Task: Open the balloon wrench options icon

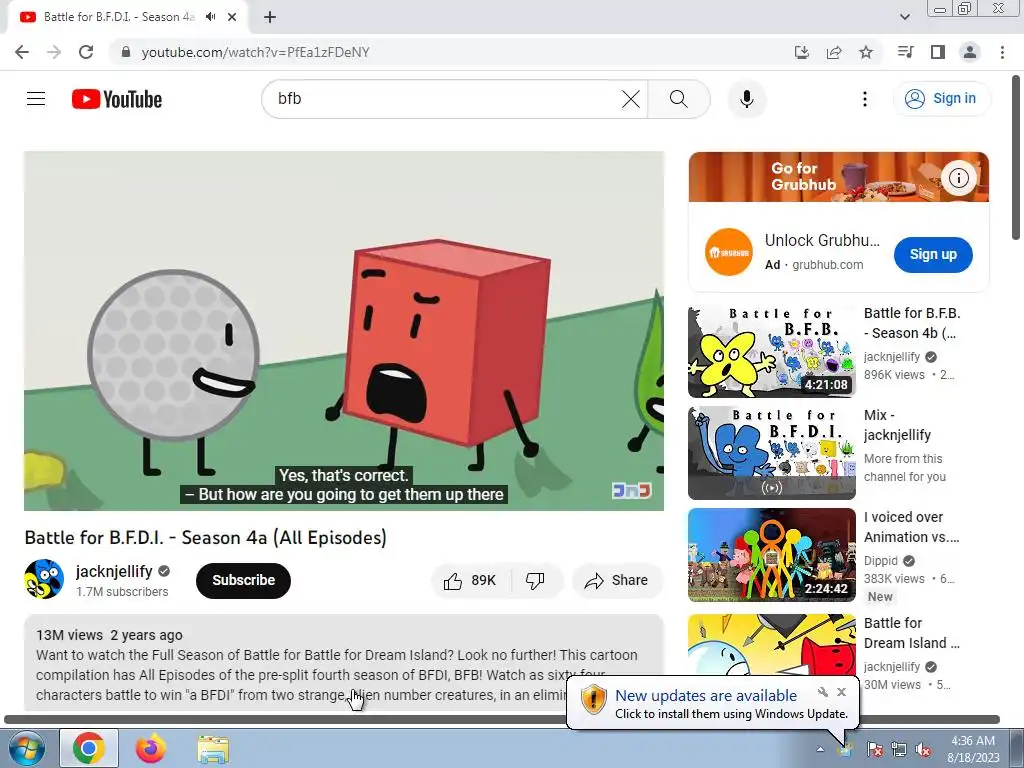Action: coord(823,692)
